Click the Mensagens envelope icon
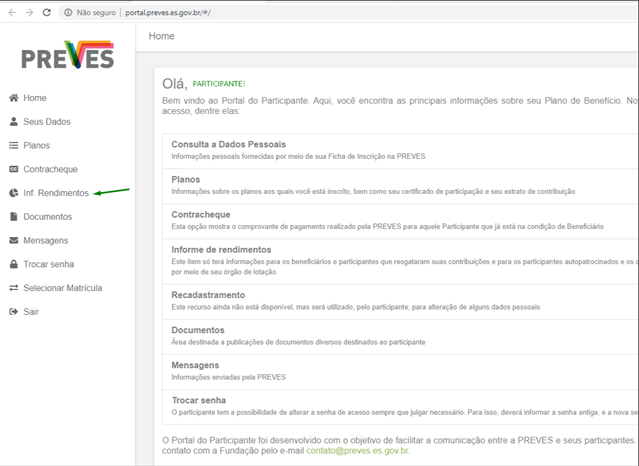This screenshot has height=466, width=639. (x=14, y=241)
